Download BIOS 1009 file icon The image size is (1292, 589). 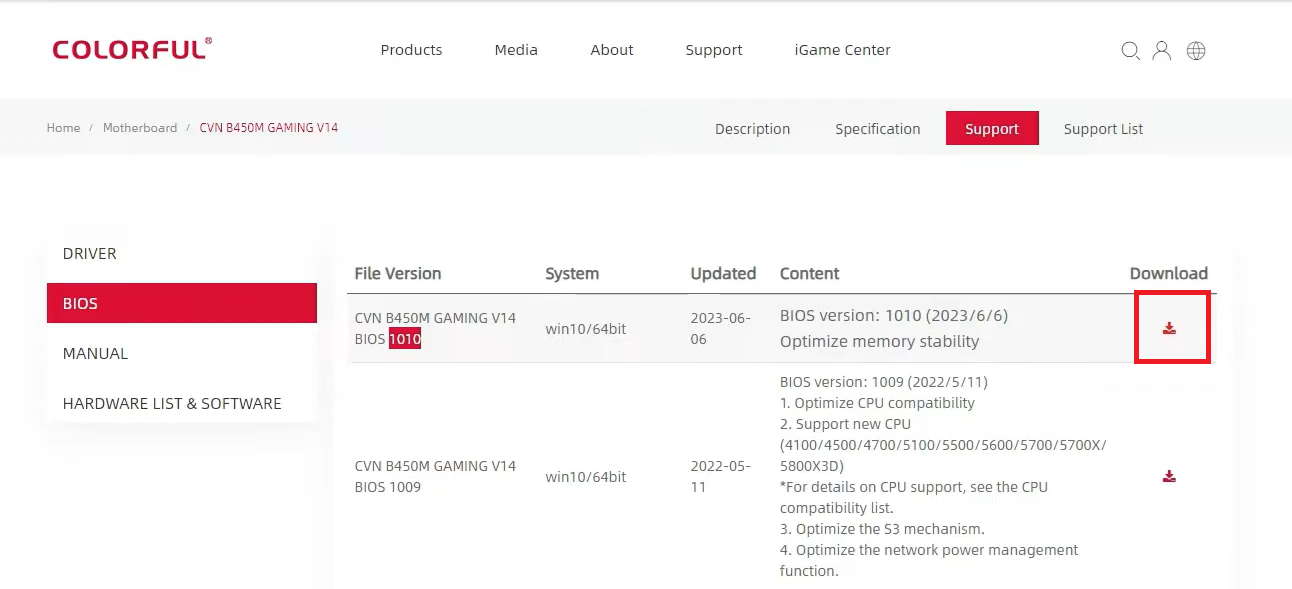(1169, 476)
